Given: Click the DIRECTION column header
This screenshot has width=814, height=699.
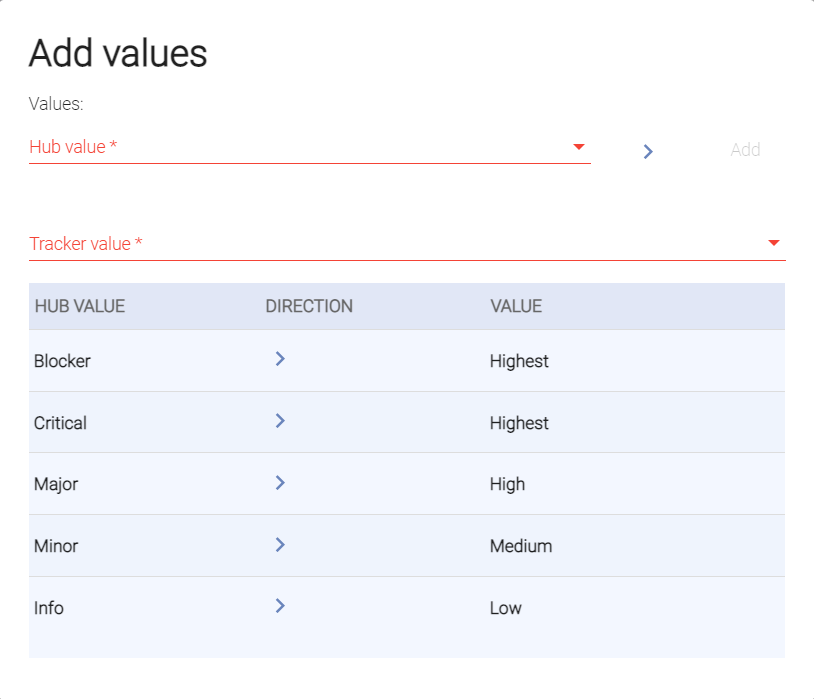Looking at the screenshot, I should coord(309,306).
